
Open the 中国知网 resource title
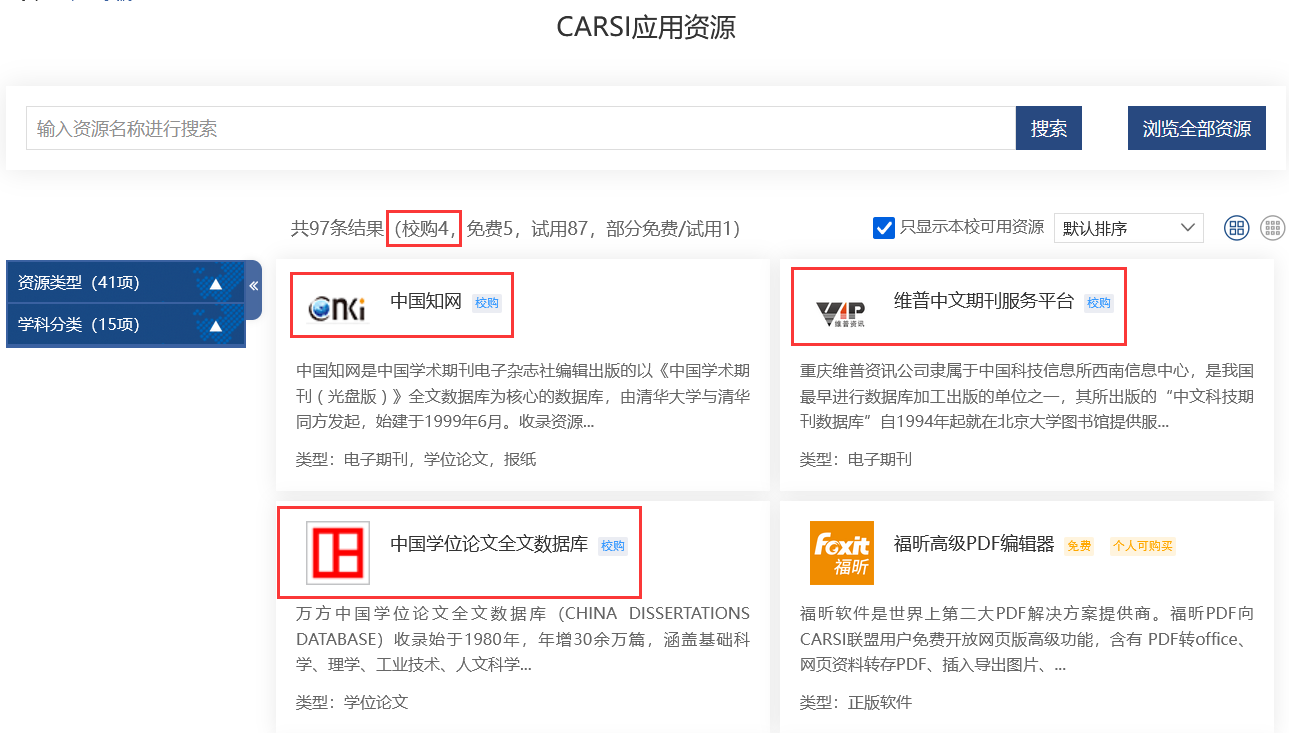pyautogui.click(x=426, y=301)
